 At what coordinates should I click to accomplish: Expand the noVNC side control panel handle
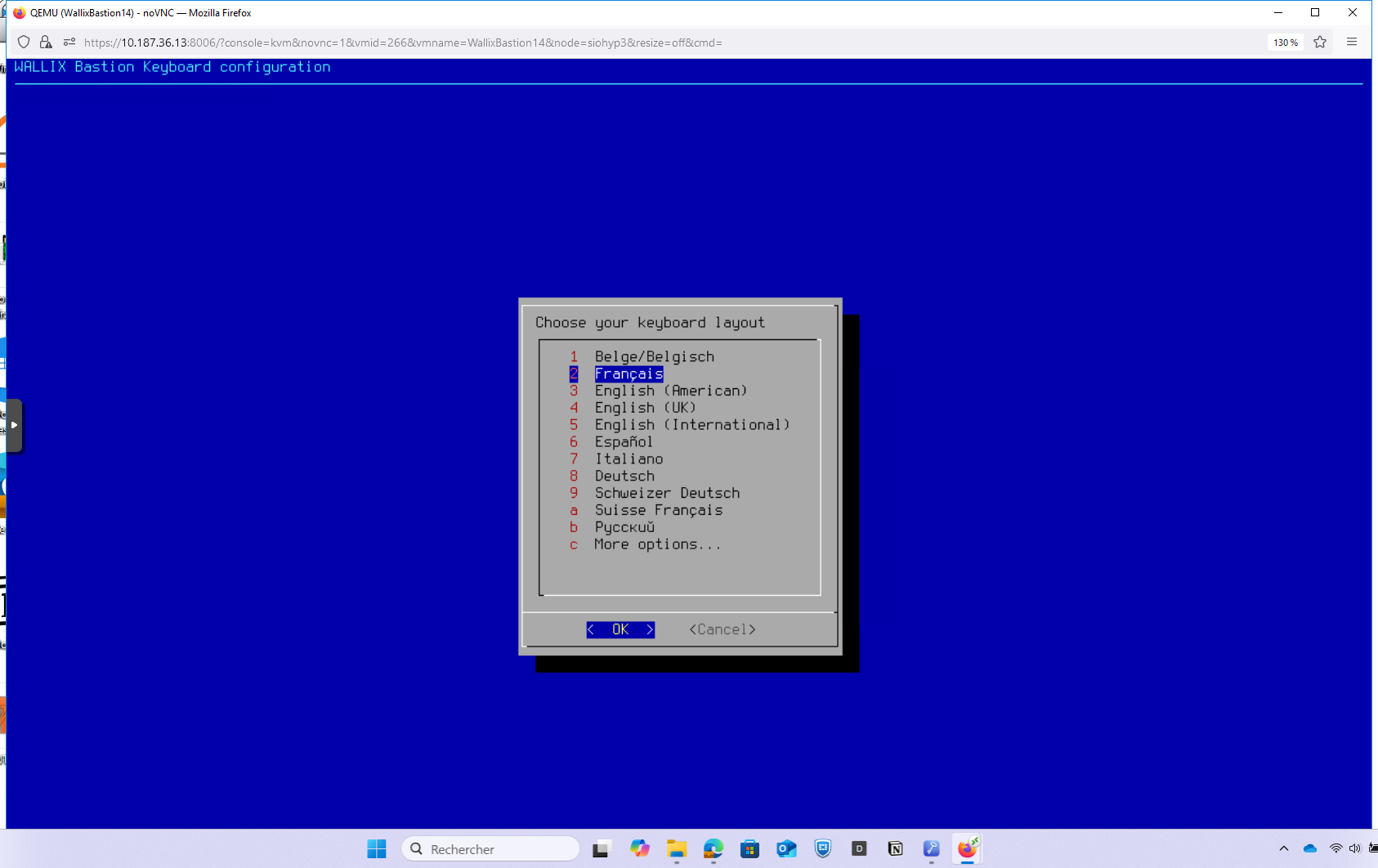pos(14,425)
